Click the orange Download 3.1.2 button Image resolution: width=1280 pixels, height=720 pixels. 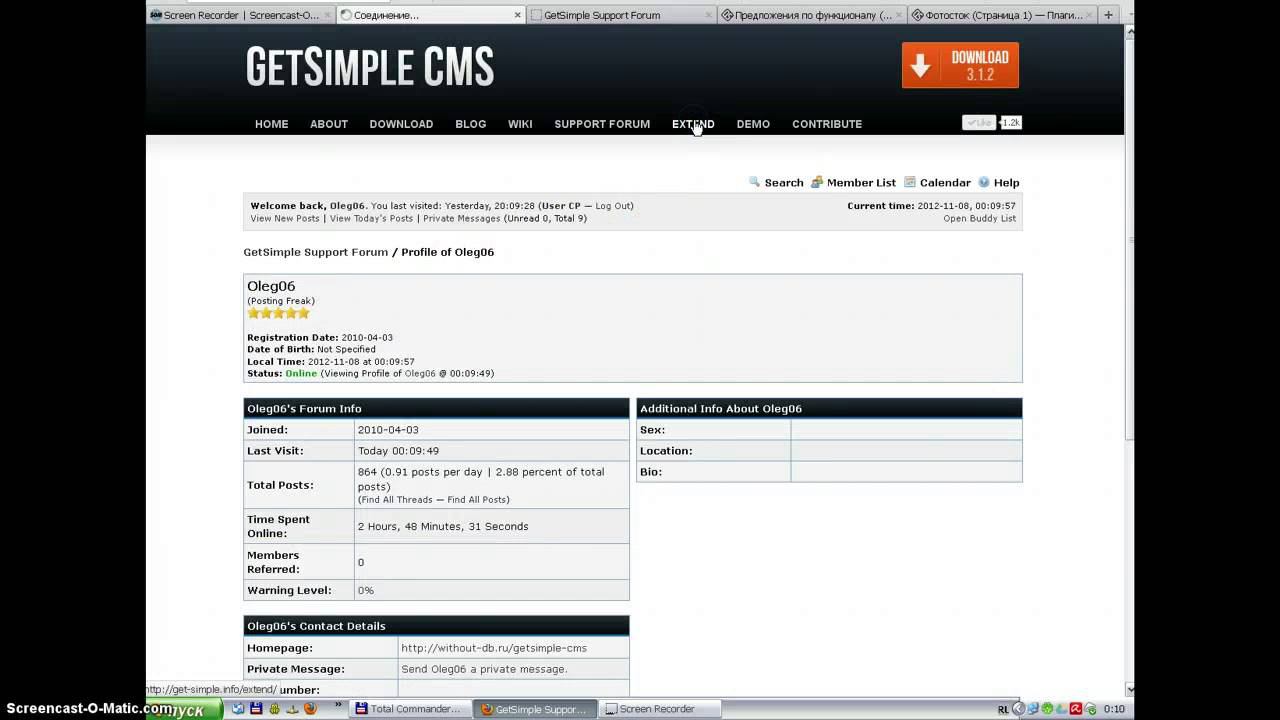point(960,65)
